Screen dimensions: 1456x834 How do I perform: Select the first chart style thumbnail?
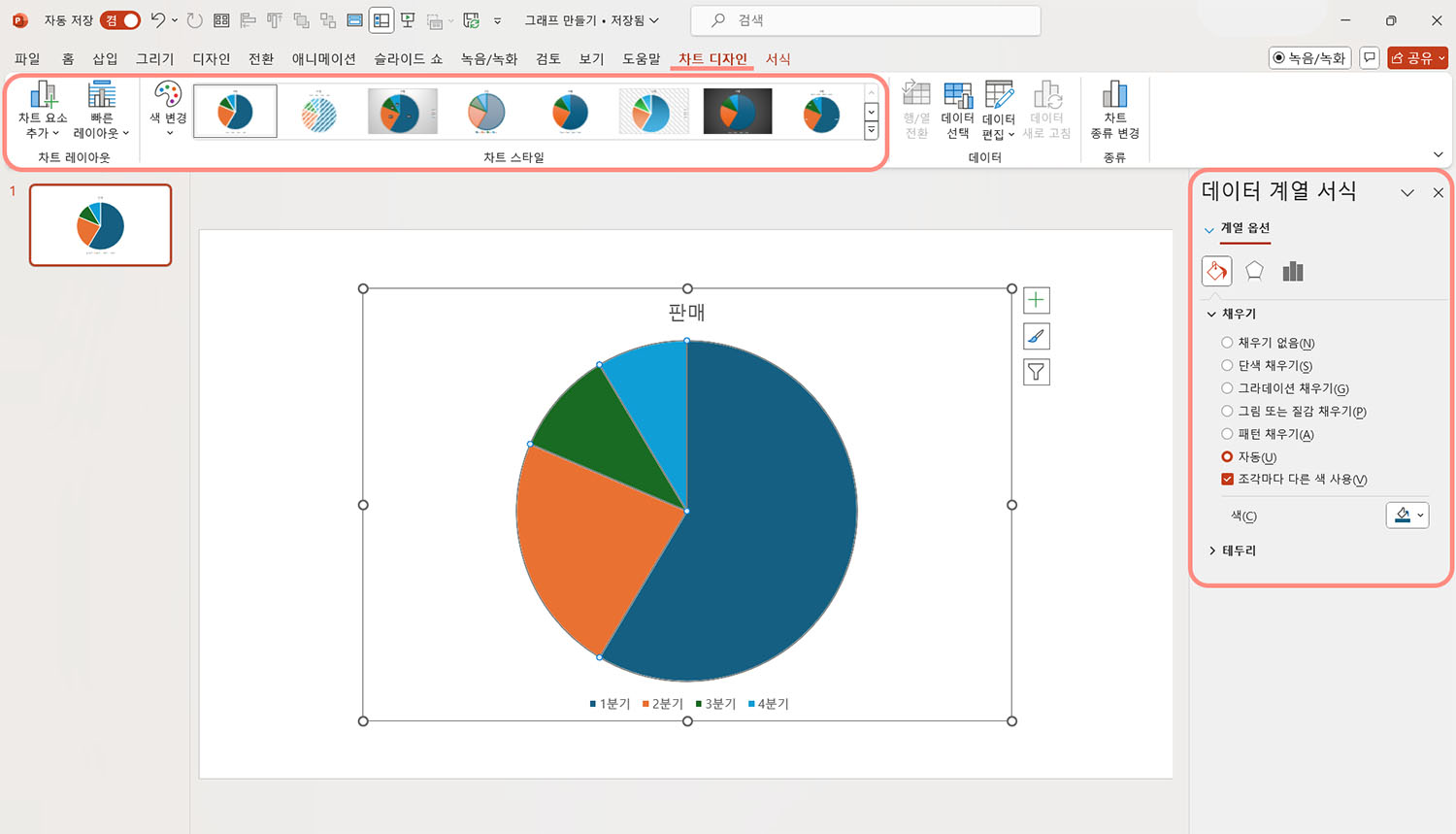235,111
